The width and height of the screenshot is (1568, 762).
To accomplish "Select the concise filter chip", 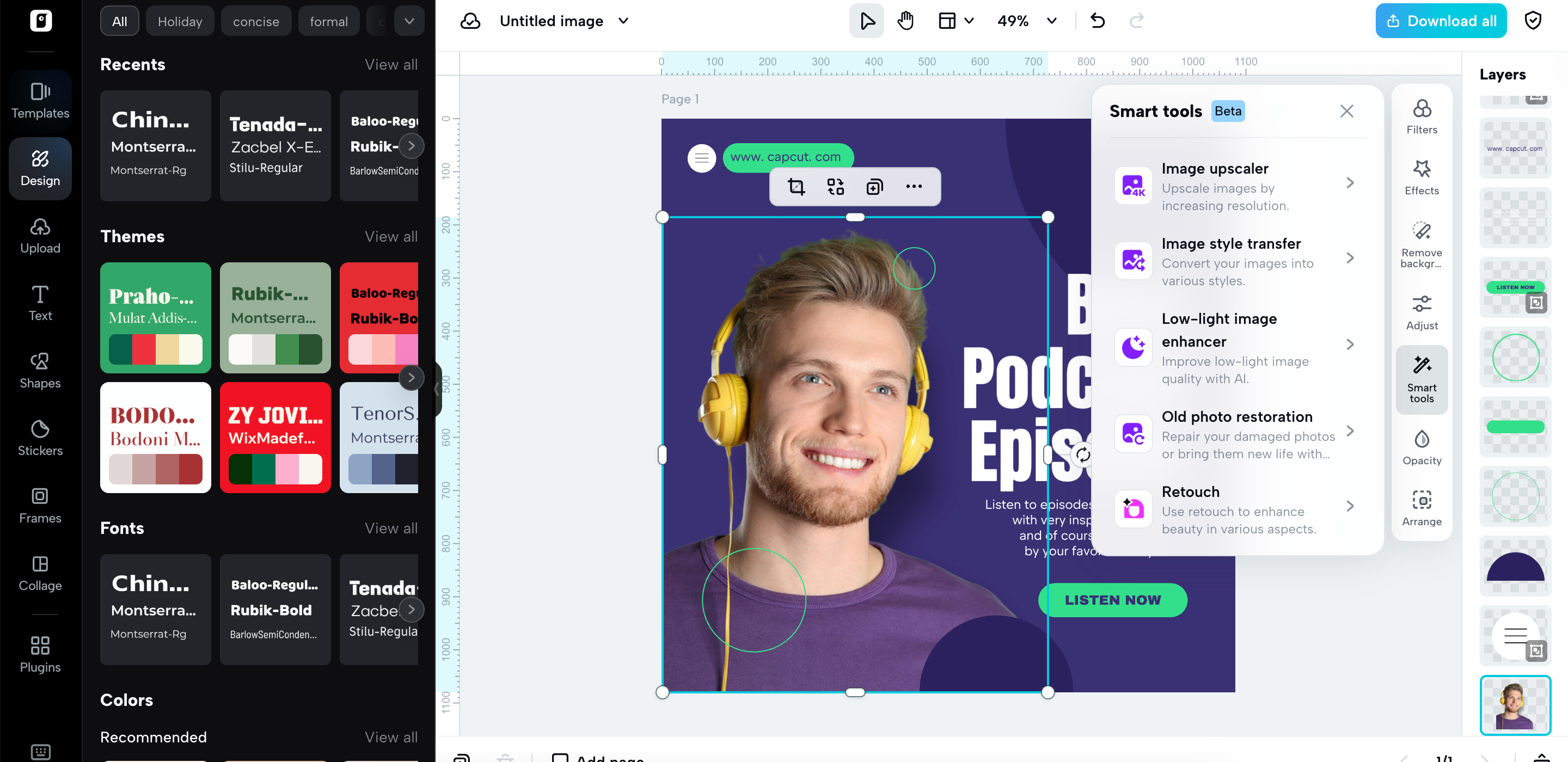I will 256,21.
